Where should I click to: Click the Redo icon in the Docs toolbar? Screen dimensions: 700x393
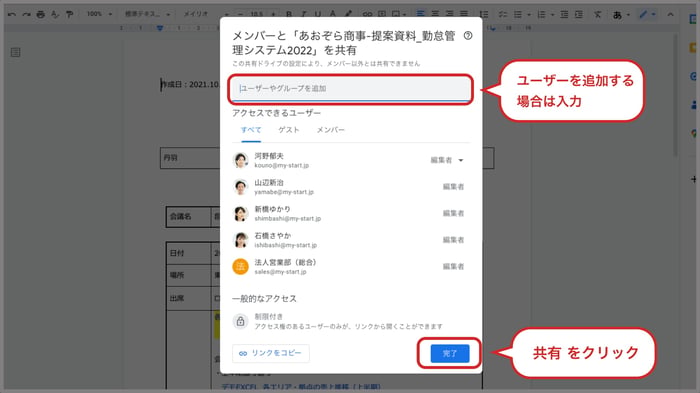26,14
